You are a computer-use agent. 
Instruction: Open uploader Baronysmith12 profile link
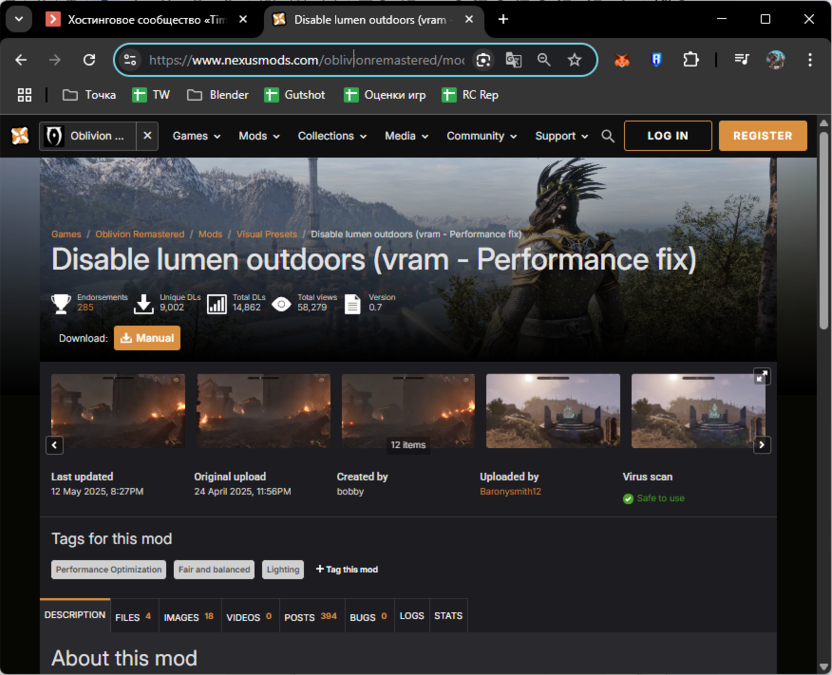click(510, 491)
